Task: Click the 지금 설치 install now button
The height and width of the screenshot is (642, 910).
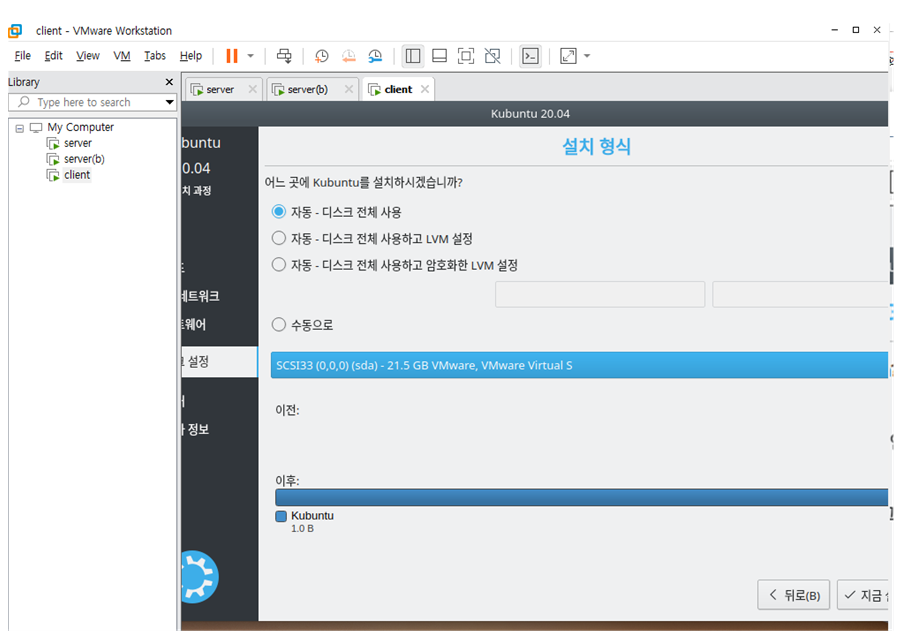Action: [x=863, y=595]
